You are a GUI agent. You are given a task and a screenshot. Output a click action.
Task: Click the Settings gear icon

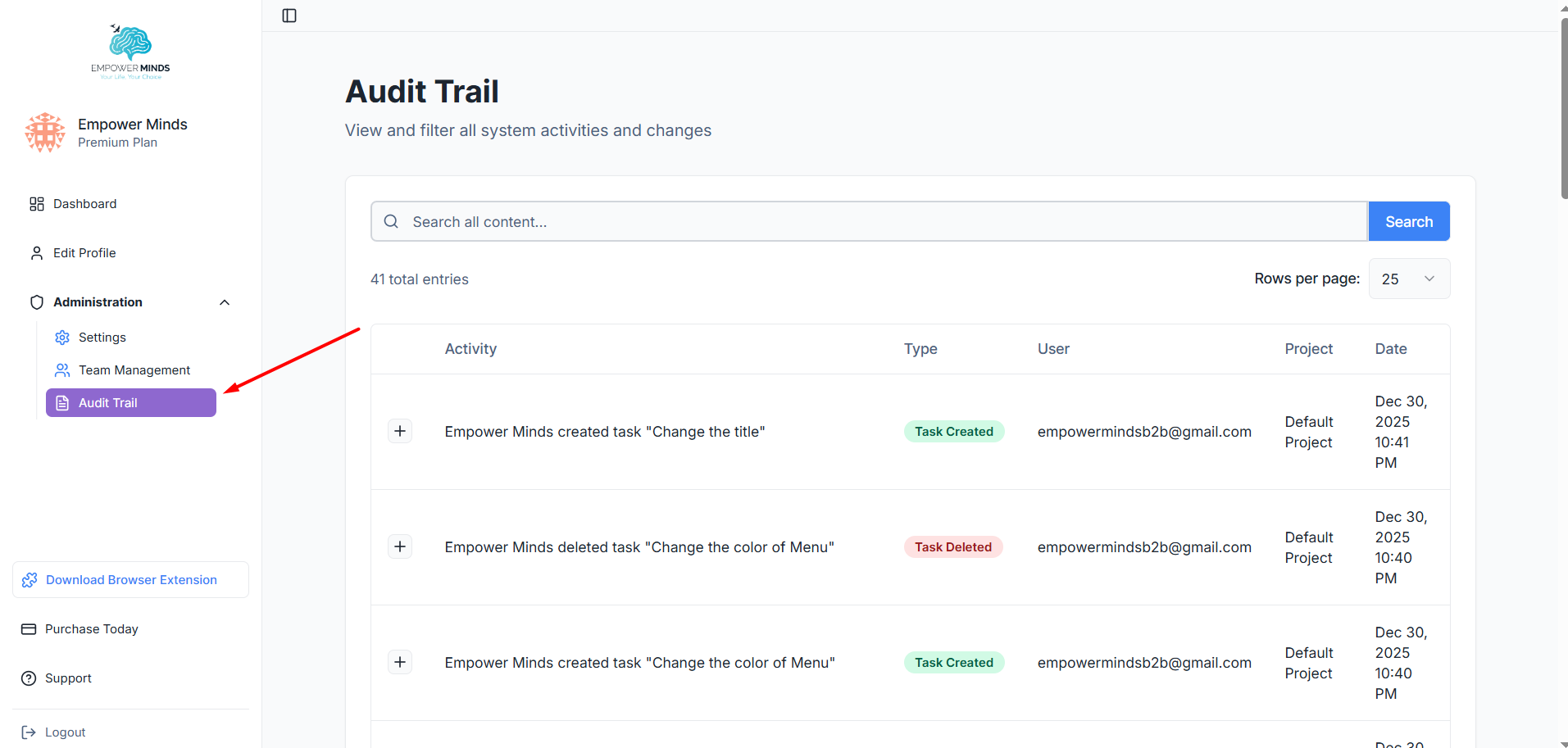62,338
